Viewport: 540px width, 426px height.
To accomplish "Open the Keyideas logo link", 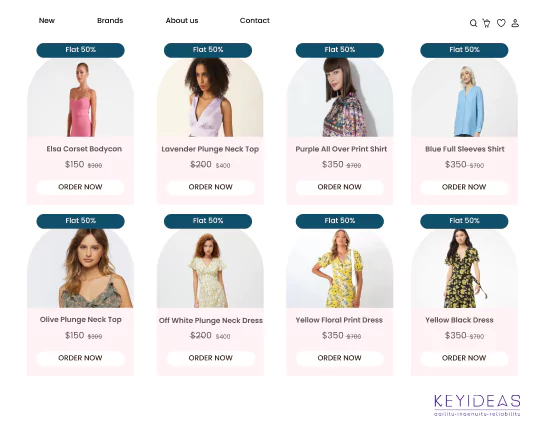I will pos(477,405).
